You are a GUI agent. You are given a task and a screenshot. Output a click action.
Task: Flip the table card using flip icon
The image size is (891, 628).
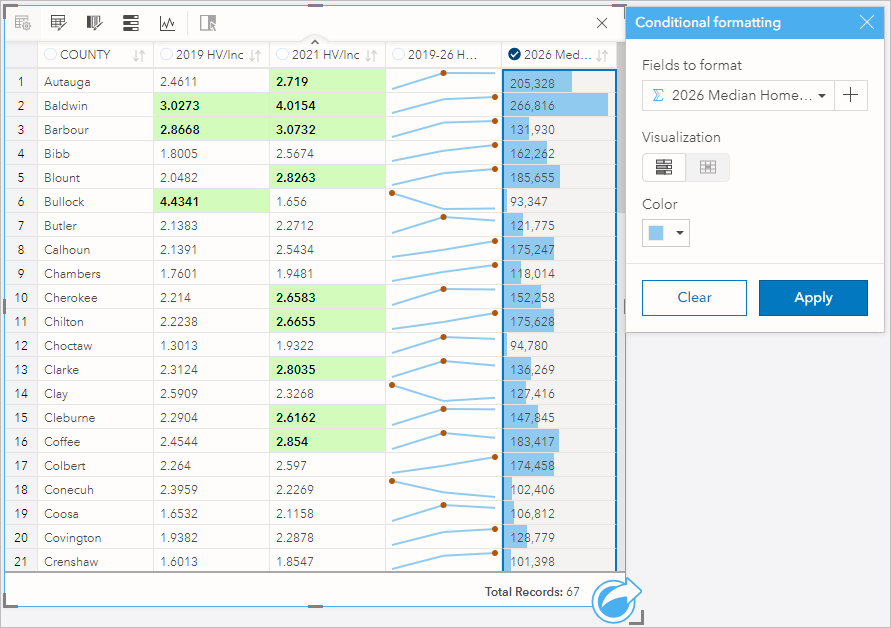(206, 22)
